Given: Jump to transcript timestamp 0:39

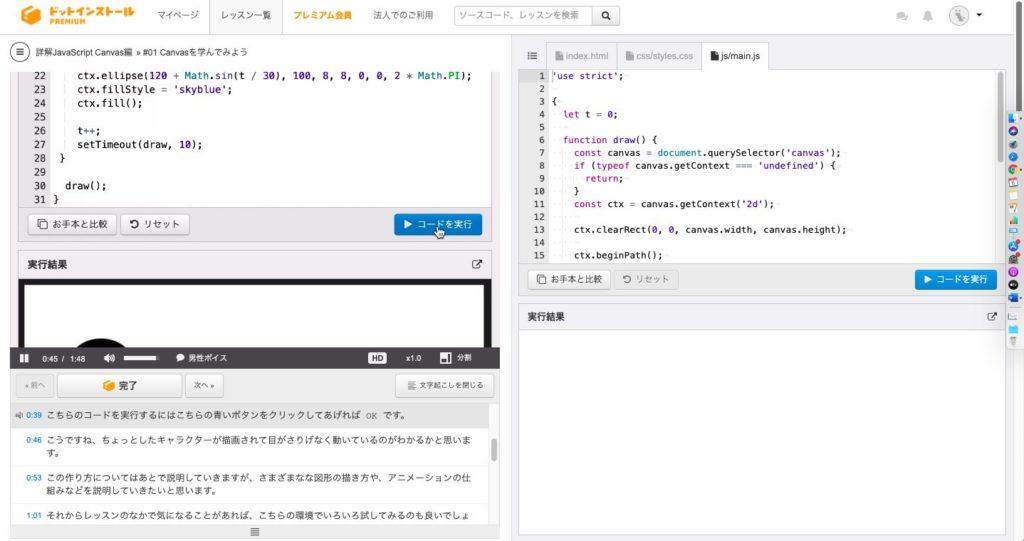Looking at the screenshot, I should 34,416.
